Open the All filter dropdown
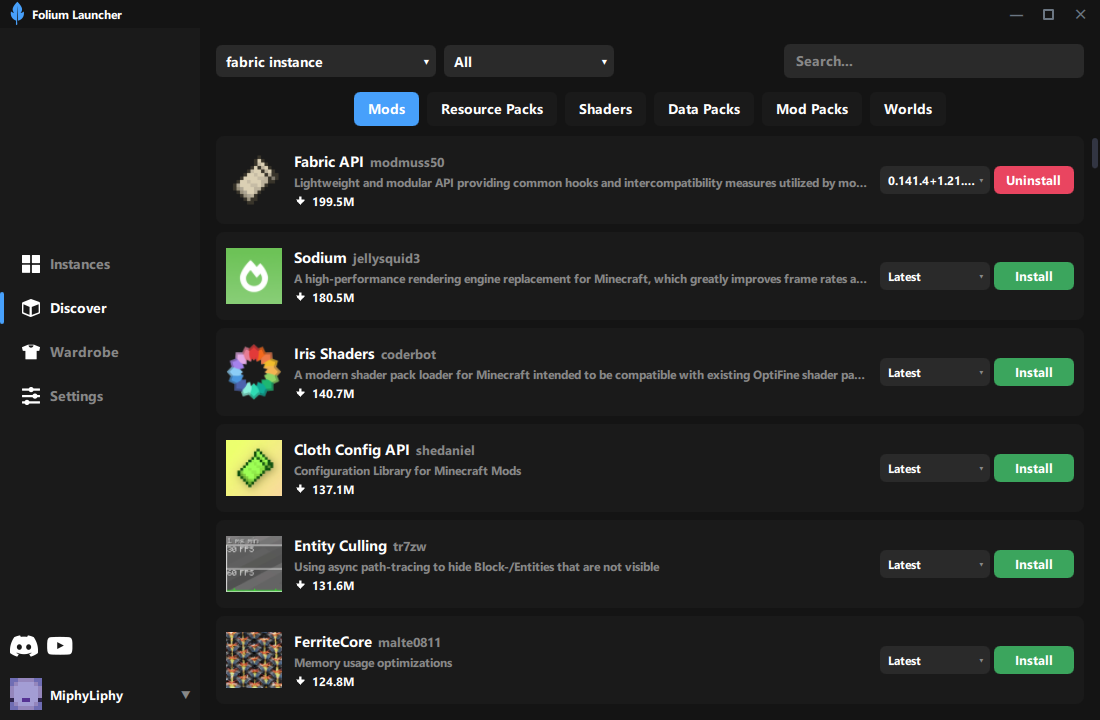 pyautogui.click(x=529, y=62)
